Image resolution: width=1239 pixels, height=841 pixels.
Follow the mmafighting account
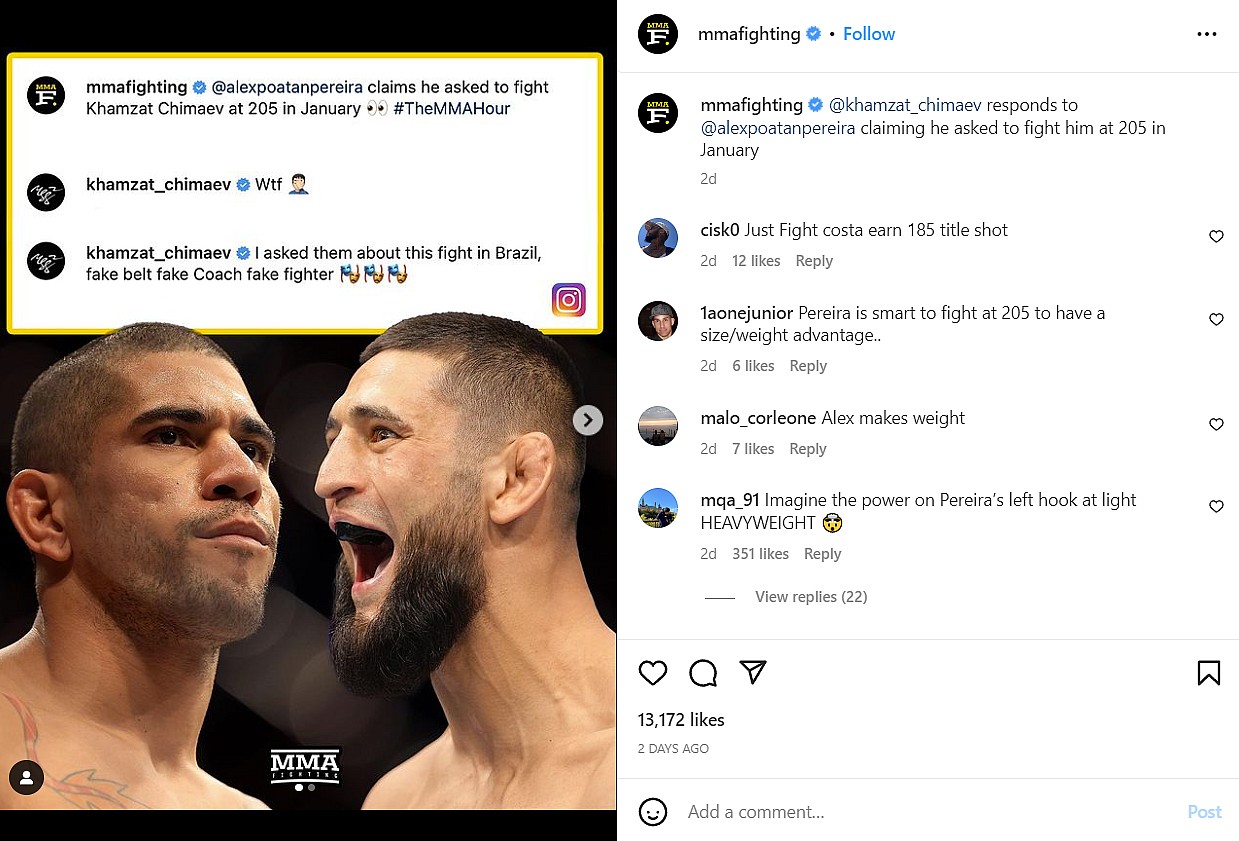[x=869, y=34]
